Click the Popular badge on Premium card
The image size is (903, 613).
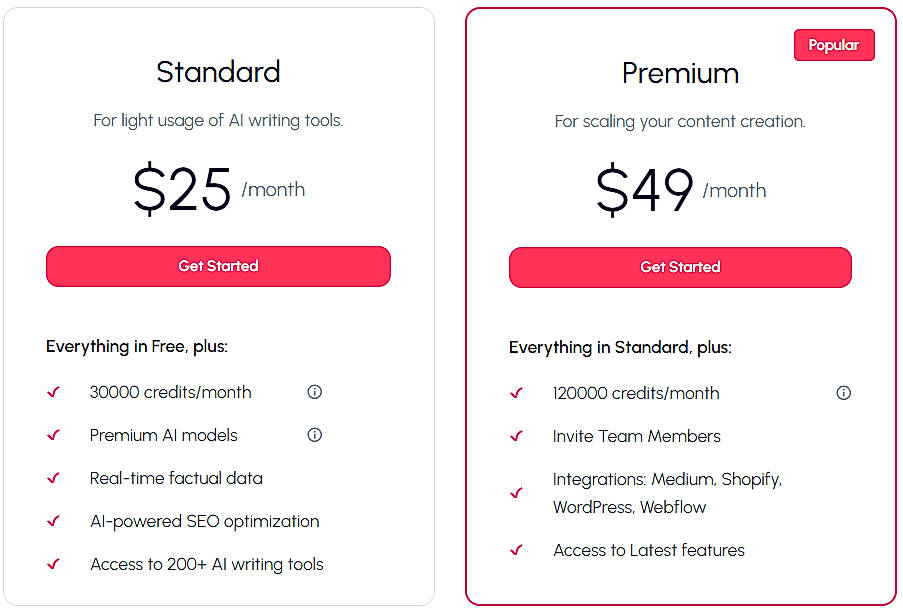pos(834,45)
